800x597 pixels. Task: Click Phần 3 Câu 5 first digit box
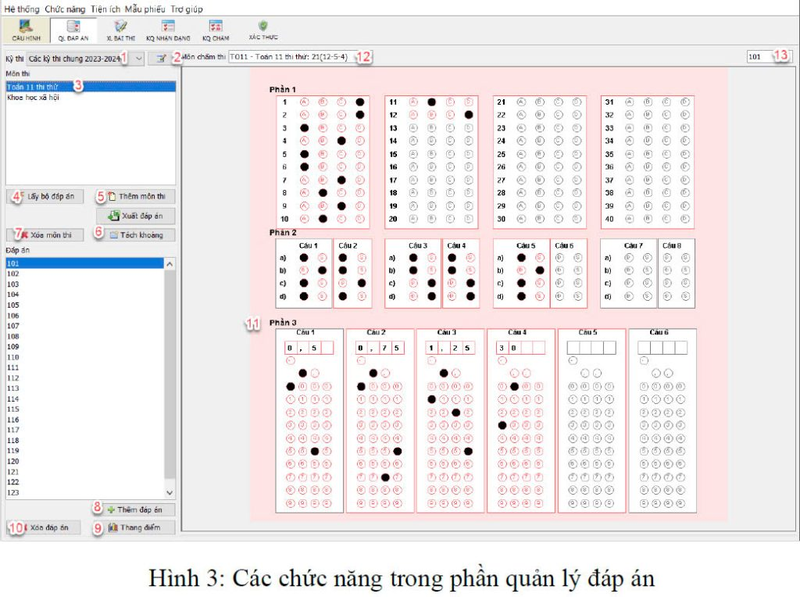pyautogui.click(x=573, y=348)
